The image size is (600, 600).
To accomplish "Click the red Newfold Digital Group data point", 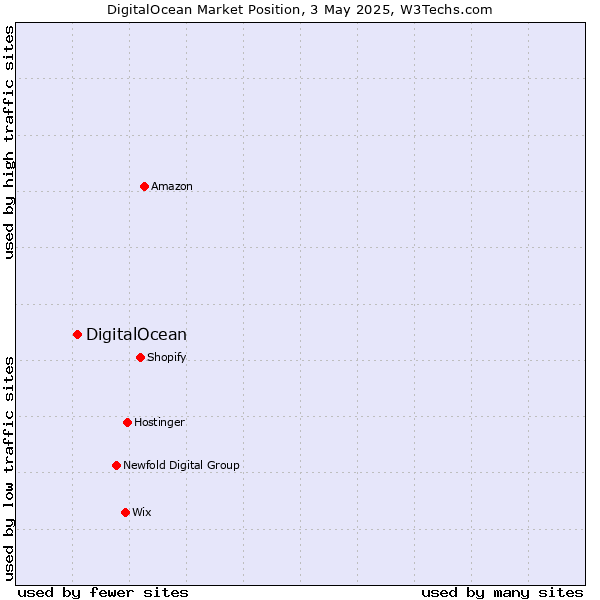I will pyautogui.click(x=116, y=465).
